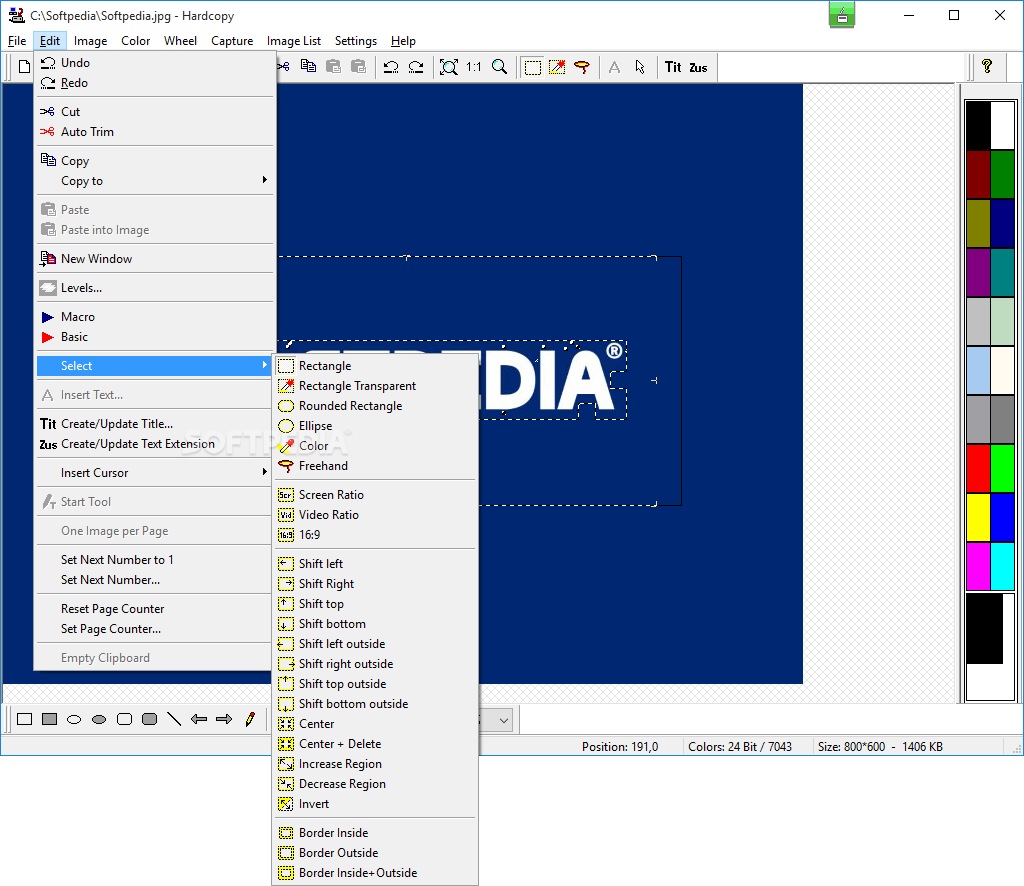Open the Wheel menu
1024x886 pixels.
tap(180, 40)
